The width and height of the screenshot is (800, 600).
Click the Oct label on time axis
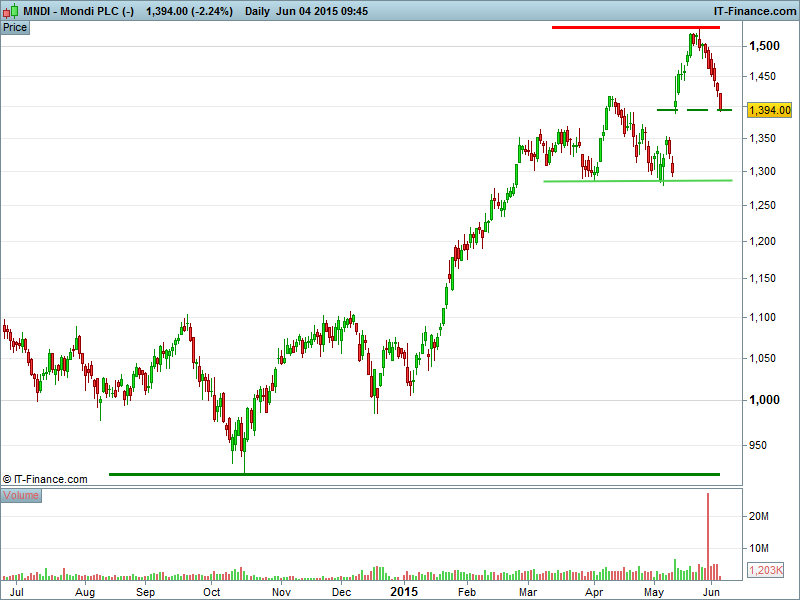pos(211,592)
